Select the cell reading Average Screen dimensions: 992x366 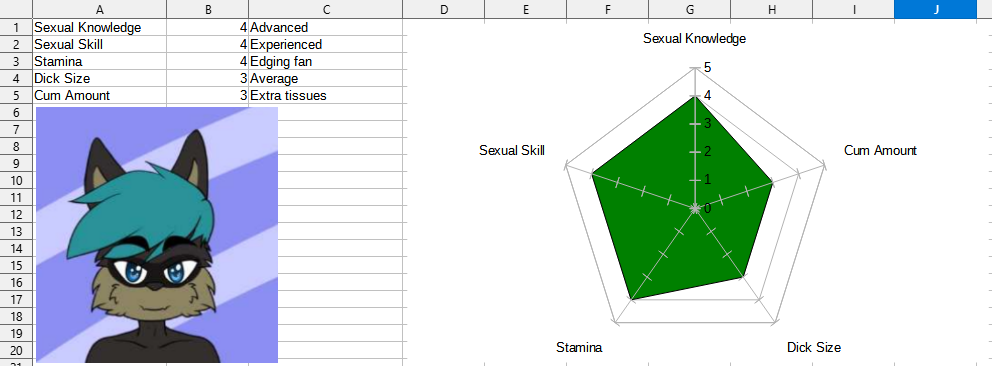point(326,78)
